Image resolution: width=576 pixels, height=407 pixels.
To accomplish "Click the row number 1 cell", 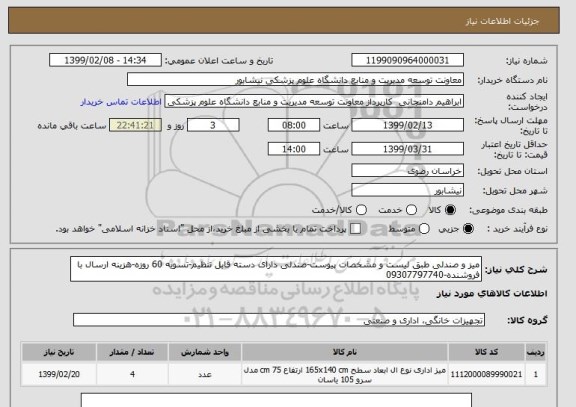I will [x=536, y=374].
